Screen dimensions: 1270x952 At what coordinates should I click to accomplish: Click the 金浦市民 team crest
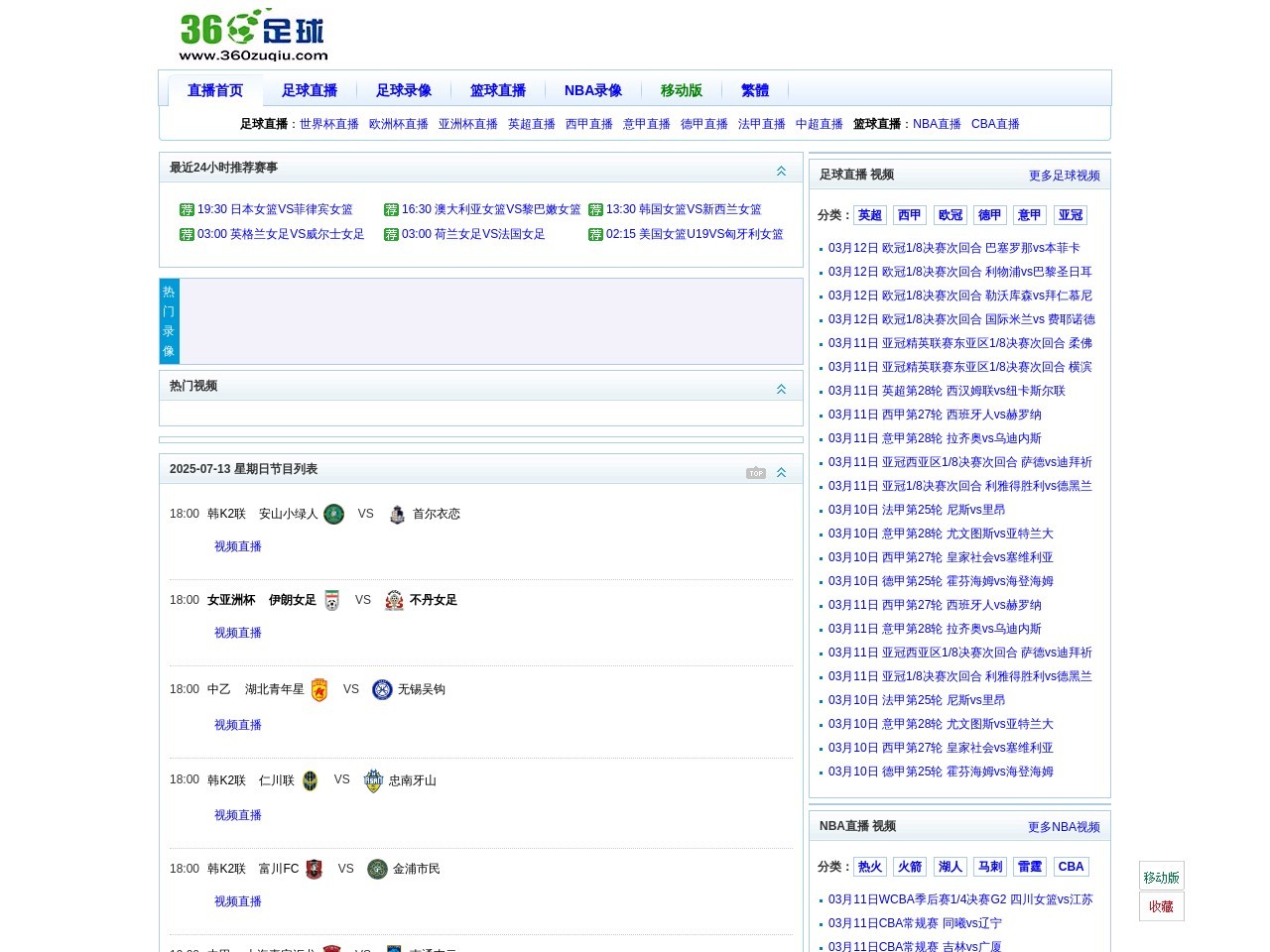376,869
